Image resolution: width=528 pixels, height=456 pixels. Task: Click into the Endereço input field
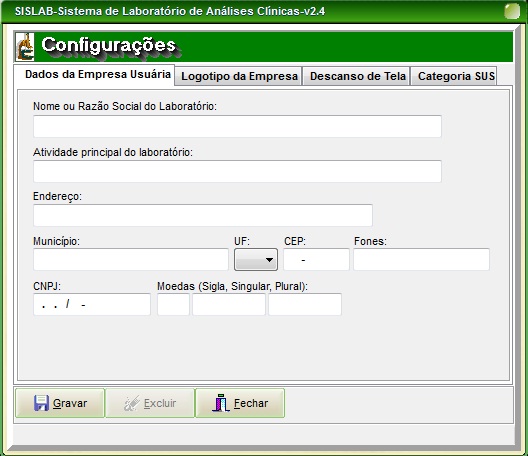click(x=203, y=215)
